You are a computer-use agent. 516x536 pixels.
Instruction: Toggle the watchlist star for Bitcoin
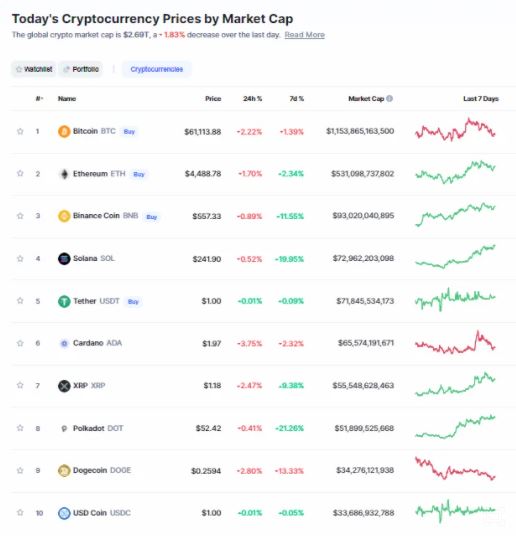tap(20, 131)
